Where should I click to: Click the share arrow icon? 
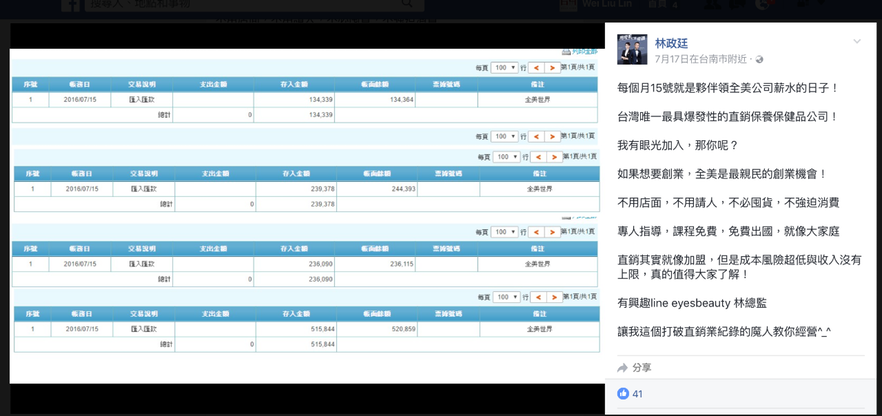[x=622, y=368]
